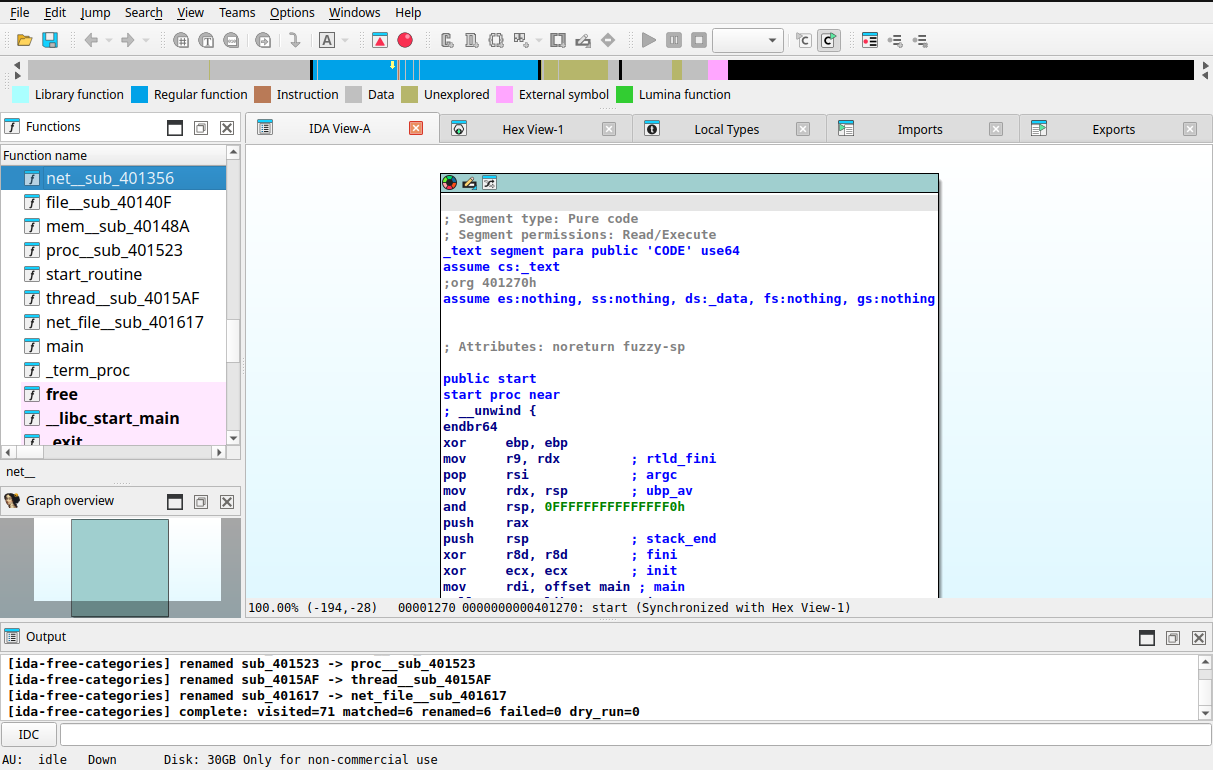Open the Options menu

tap(292, 12)
